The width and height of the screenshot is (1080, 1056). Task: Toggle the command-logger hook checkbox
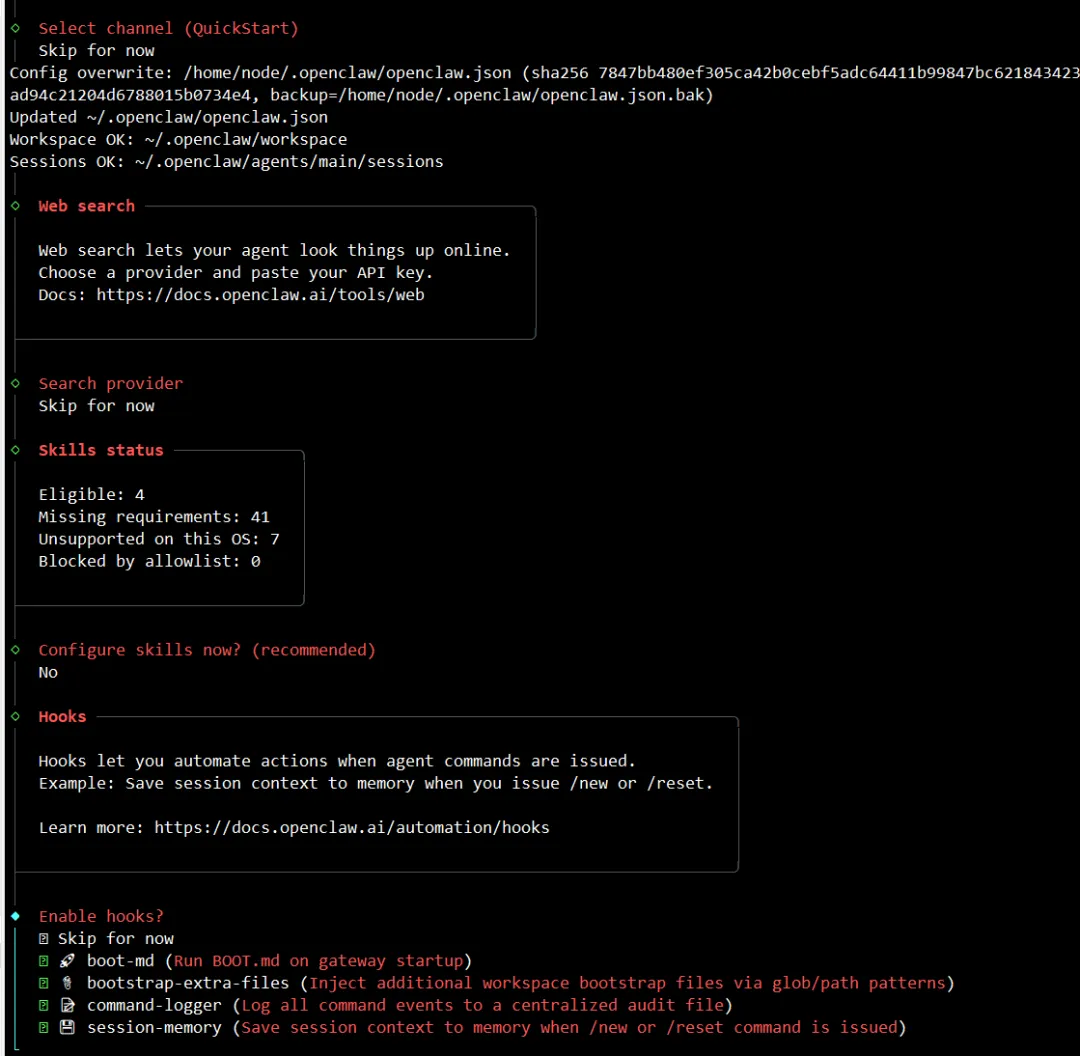point(43,1005)
